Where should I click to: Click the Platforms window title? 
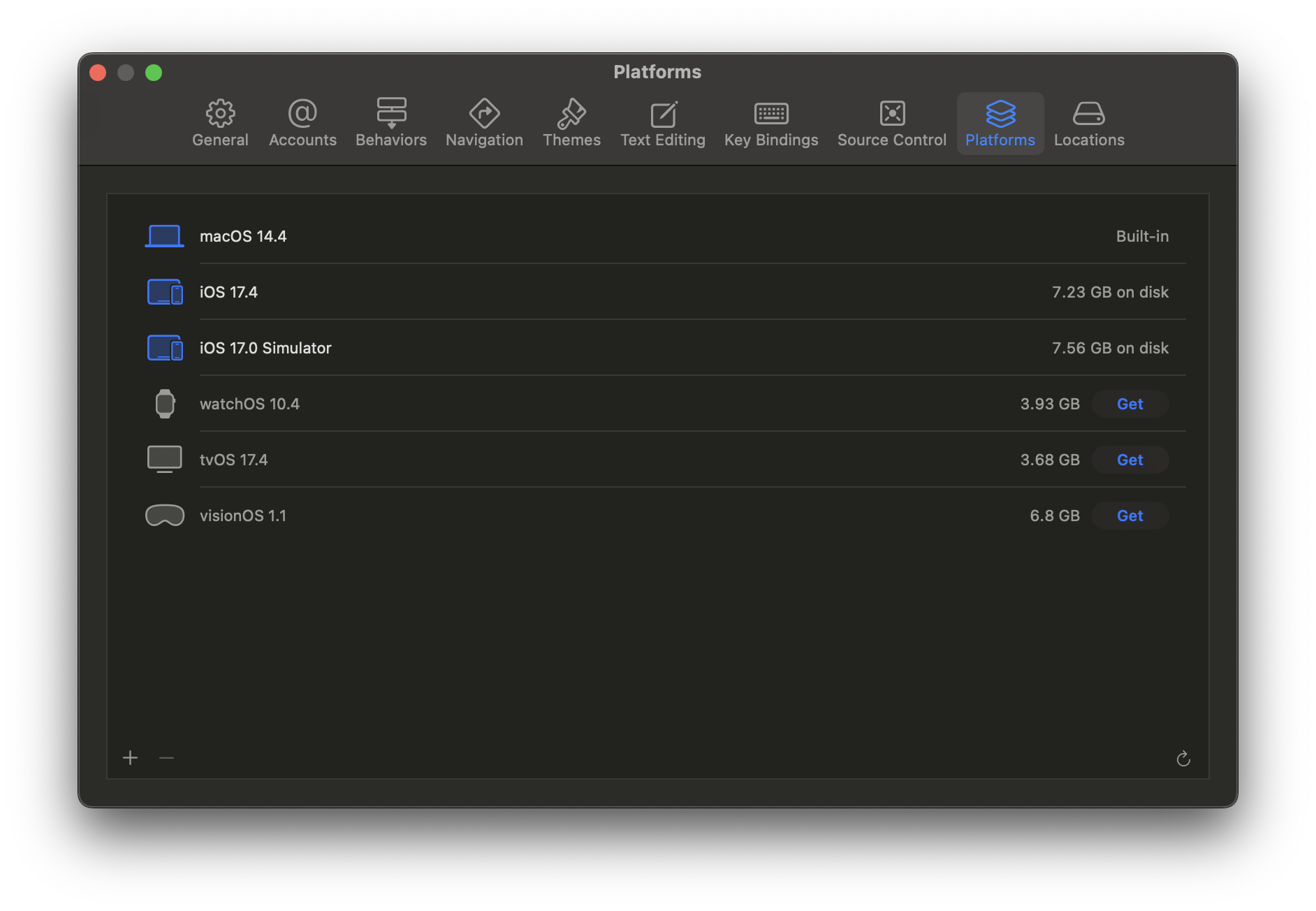pos(657,72)
